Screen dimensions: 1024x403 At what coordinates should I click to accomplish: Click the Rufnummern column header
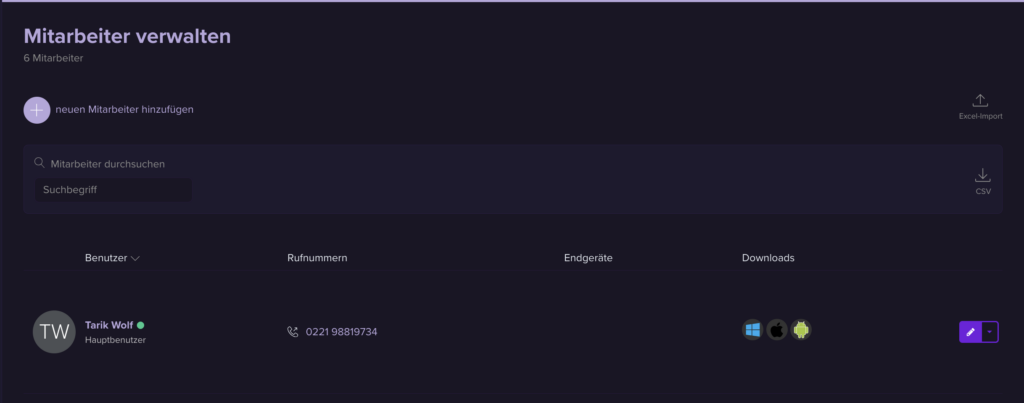pyautogui.click(x=316, y=258)
